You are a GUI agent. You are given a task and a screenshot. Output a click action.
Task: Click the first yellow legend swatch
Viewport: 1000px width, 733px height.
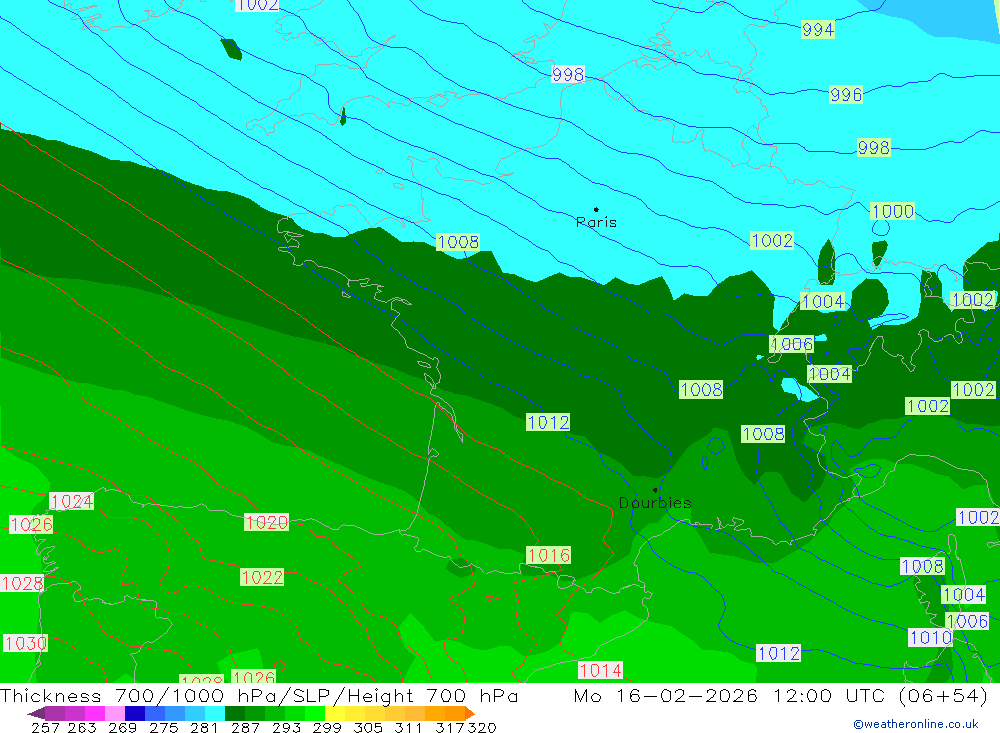pyautogui.click(x=335, y=713)
